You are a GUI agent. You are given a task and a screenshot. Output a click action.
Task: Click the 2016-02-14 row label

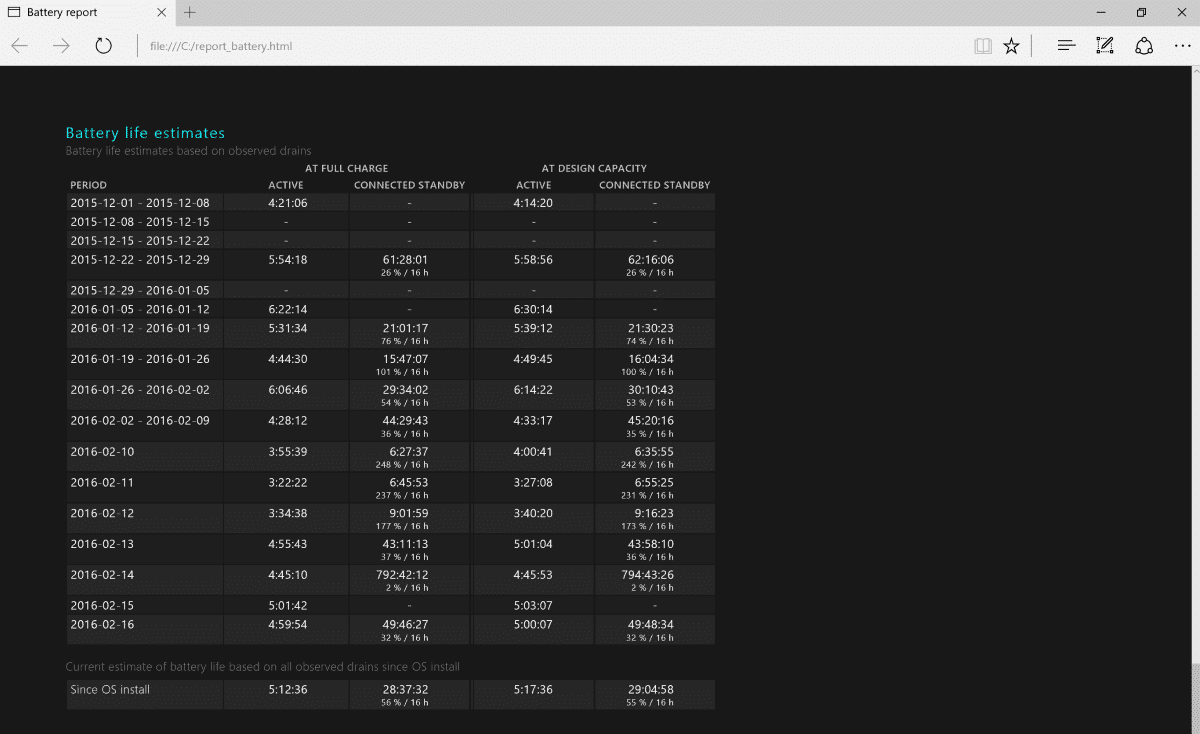(102, 576)
